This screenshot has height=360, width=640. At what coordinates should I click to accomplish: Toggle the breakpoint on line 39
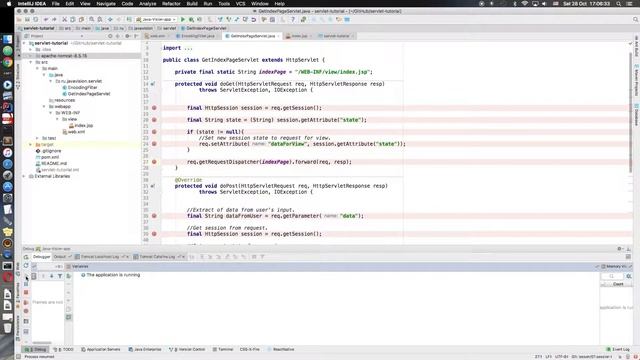(x=154, y=234)
